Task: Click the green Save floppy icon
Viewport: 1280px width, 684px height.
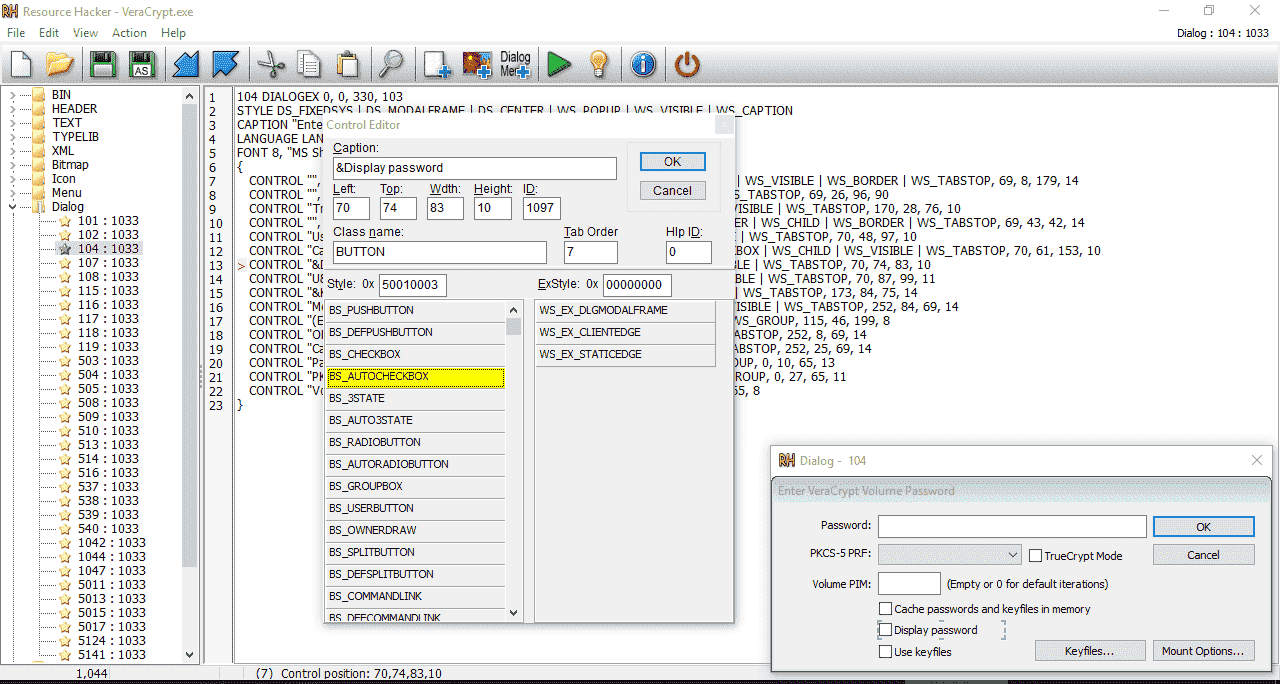Action: pyautogui.click(x=103, y=64)
